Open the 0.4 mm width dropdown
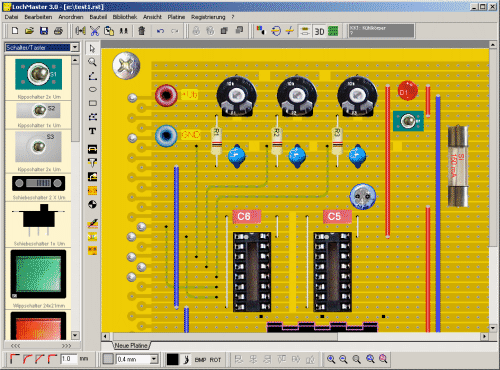The height and width of the screenshot is (370, 500). tap(154, 359)
